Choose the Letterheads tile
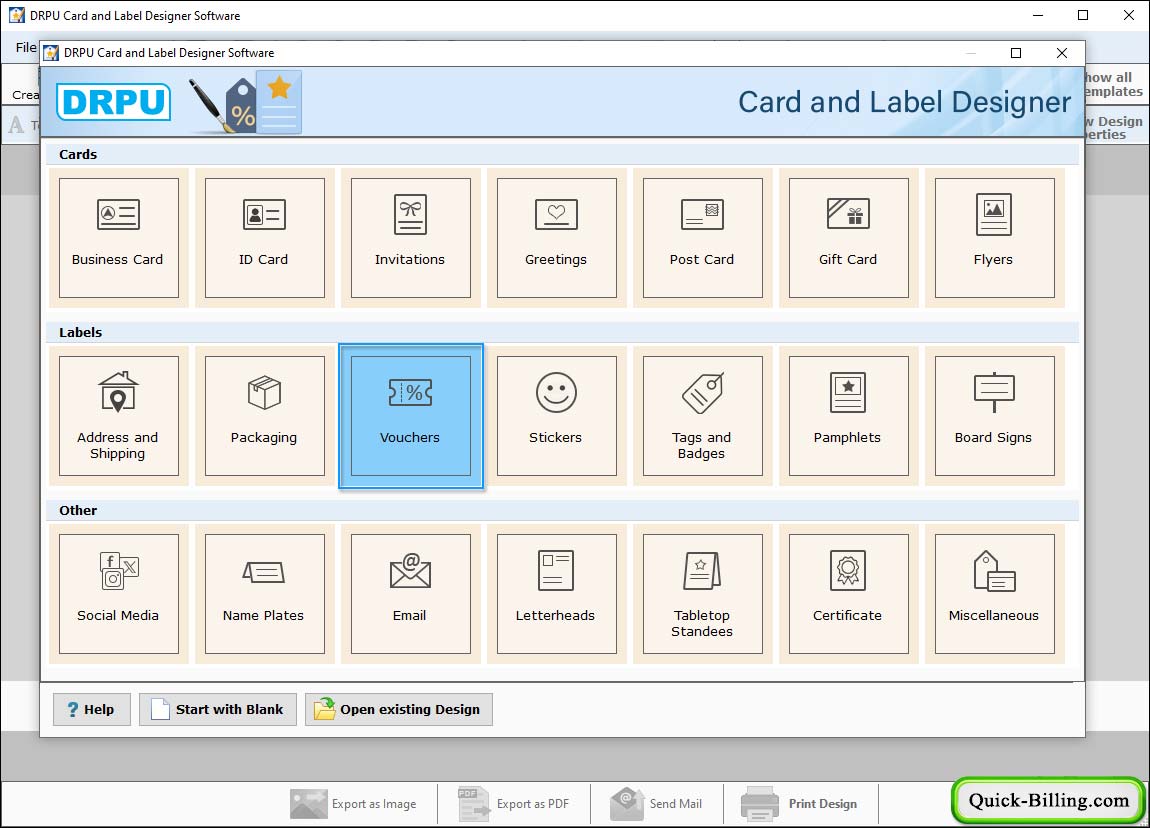 point(556,594)
